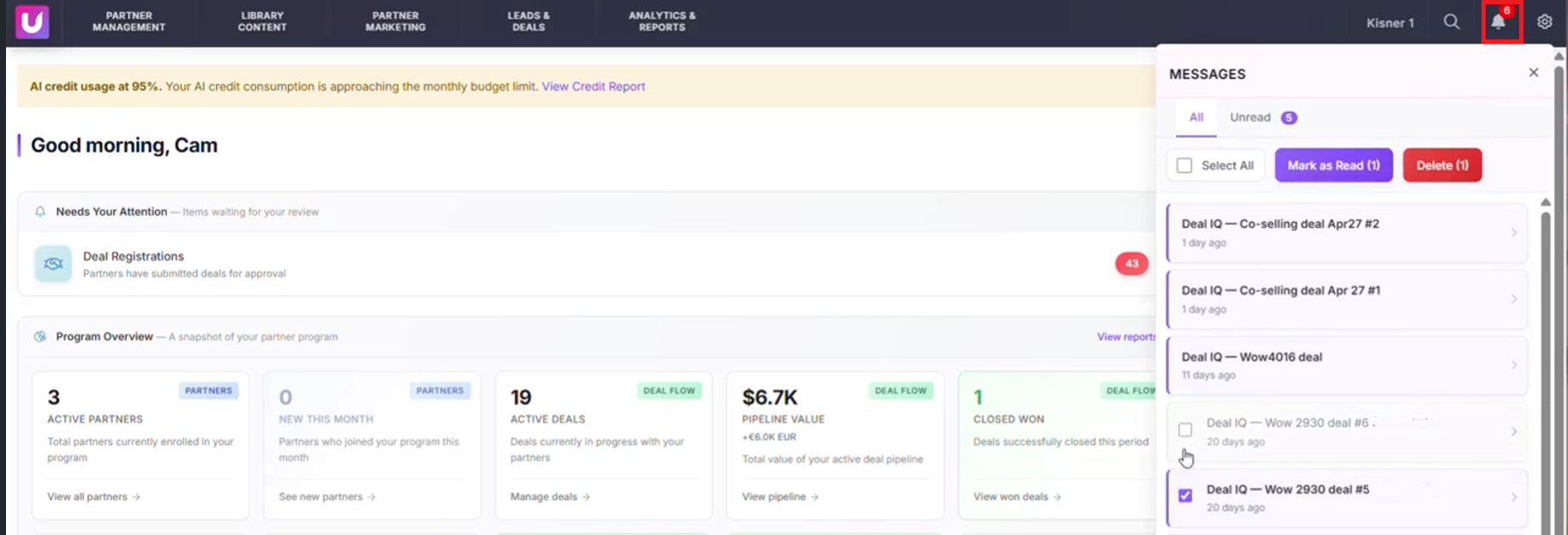Image resolution: width=1568 pixels, height=535 pixels.
Task: Check the Select All checkbox
Action: point(1184,165)
